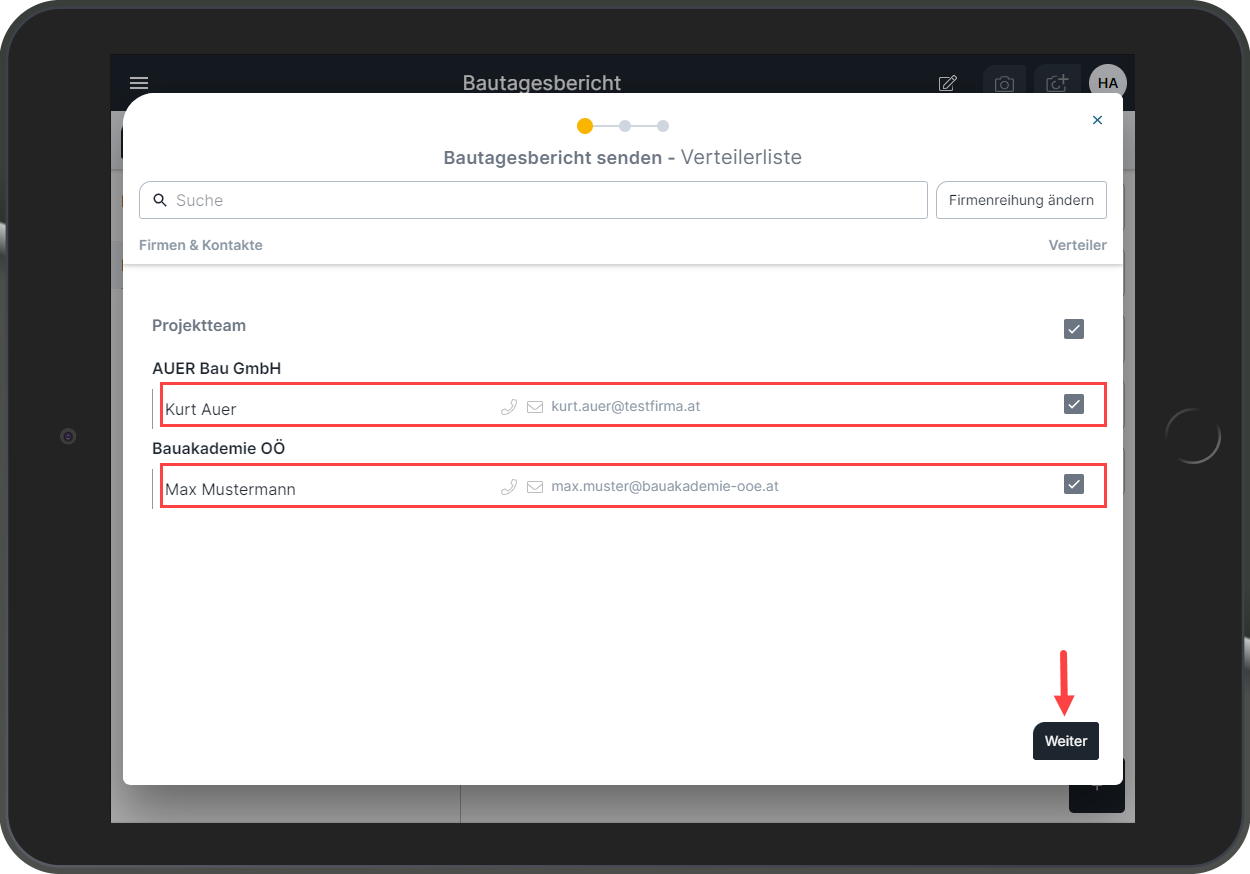
Task: Open the HA user avatar
Action: [1108, 83]
